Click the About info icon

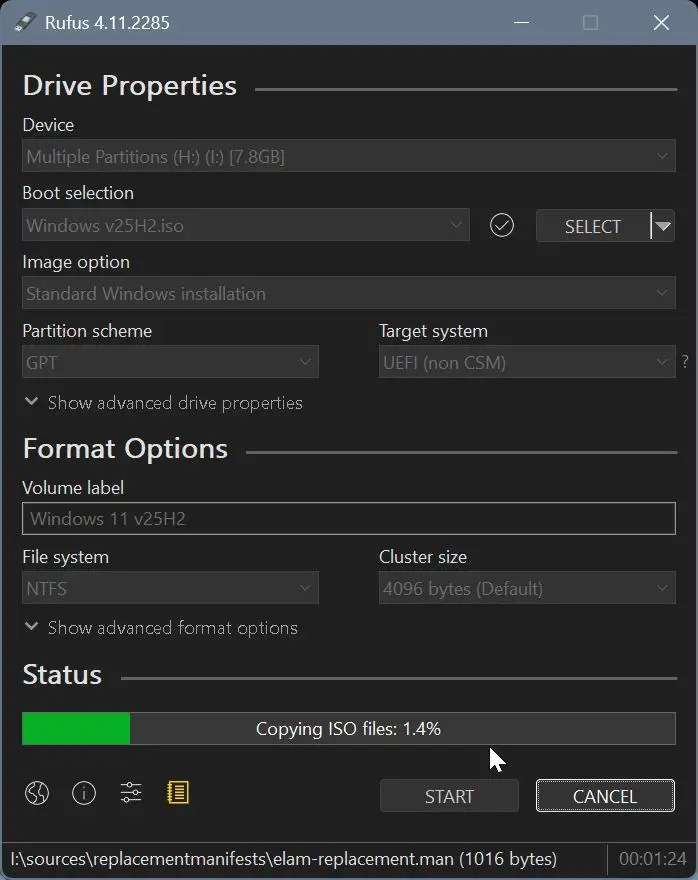coord(84,794)
